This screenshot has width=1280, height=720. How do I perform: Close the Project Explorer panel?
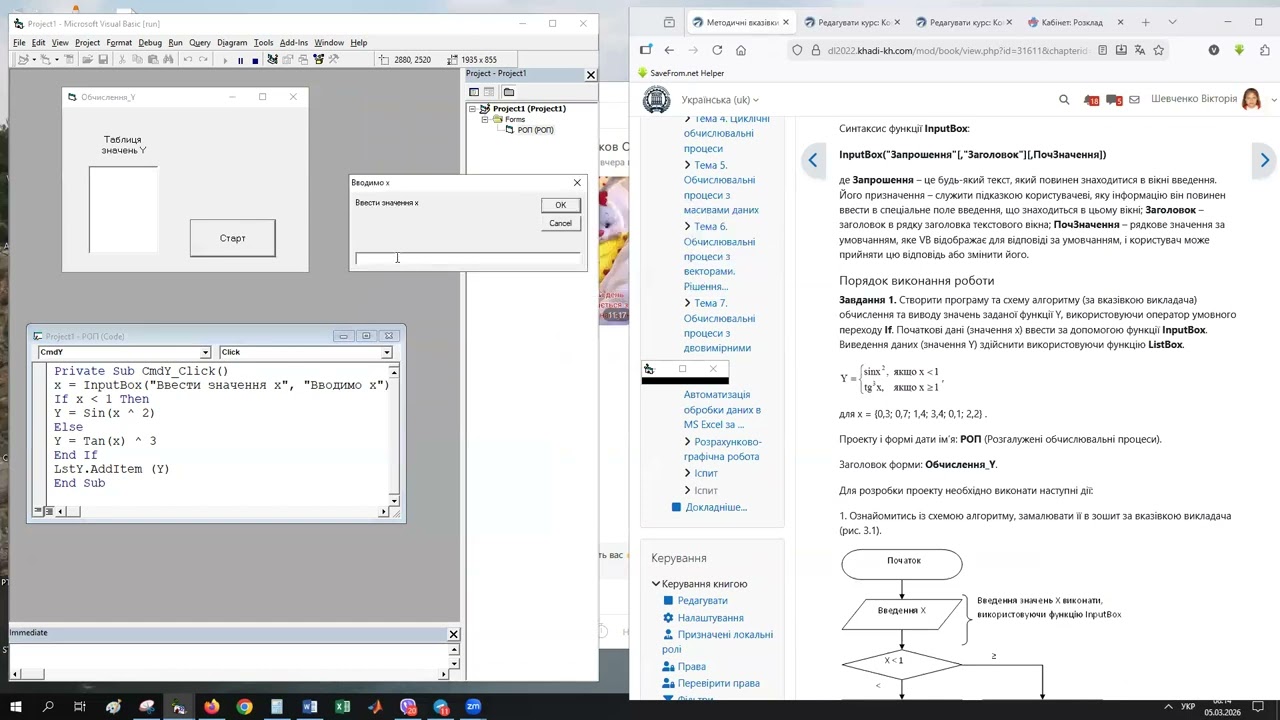click(x=590, y=75)
